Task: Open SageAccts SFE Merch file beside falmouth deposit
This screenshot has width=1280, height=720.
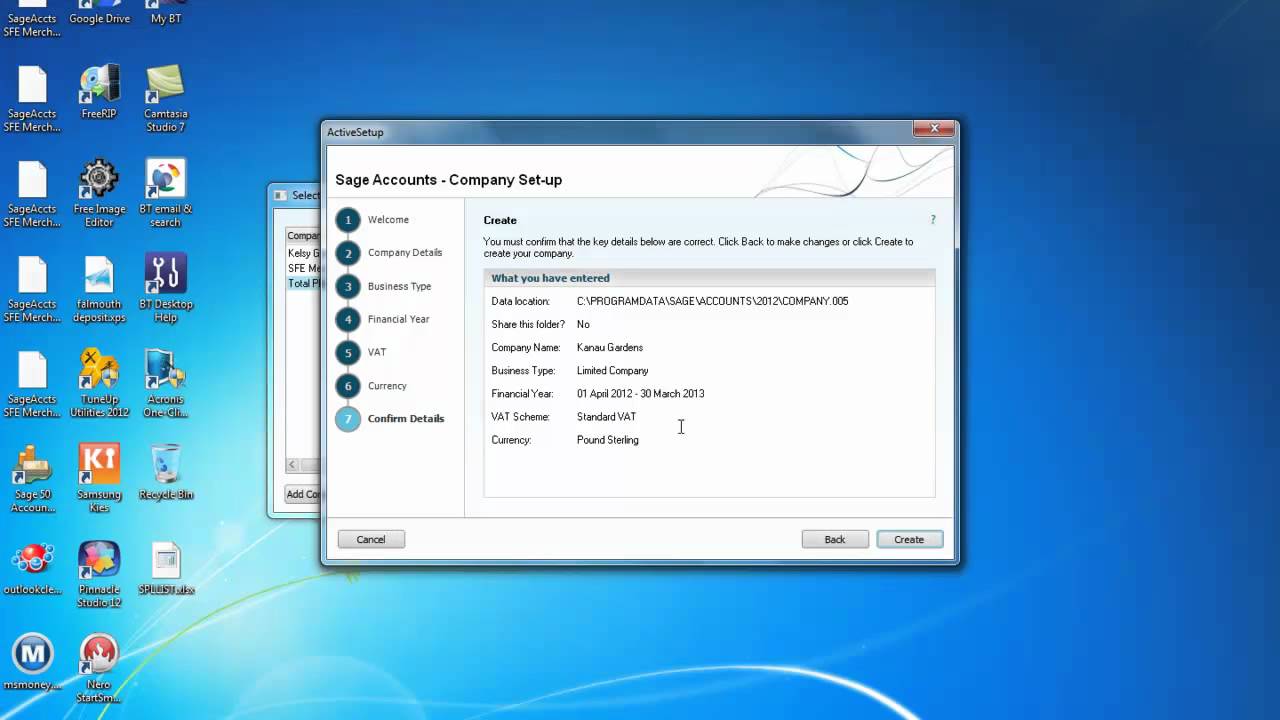Action: coord(32,289)
